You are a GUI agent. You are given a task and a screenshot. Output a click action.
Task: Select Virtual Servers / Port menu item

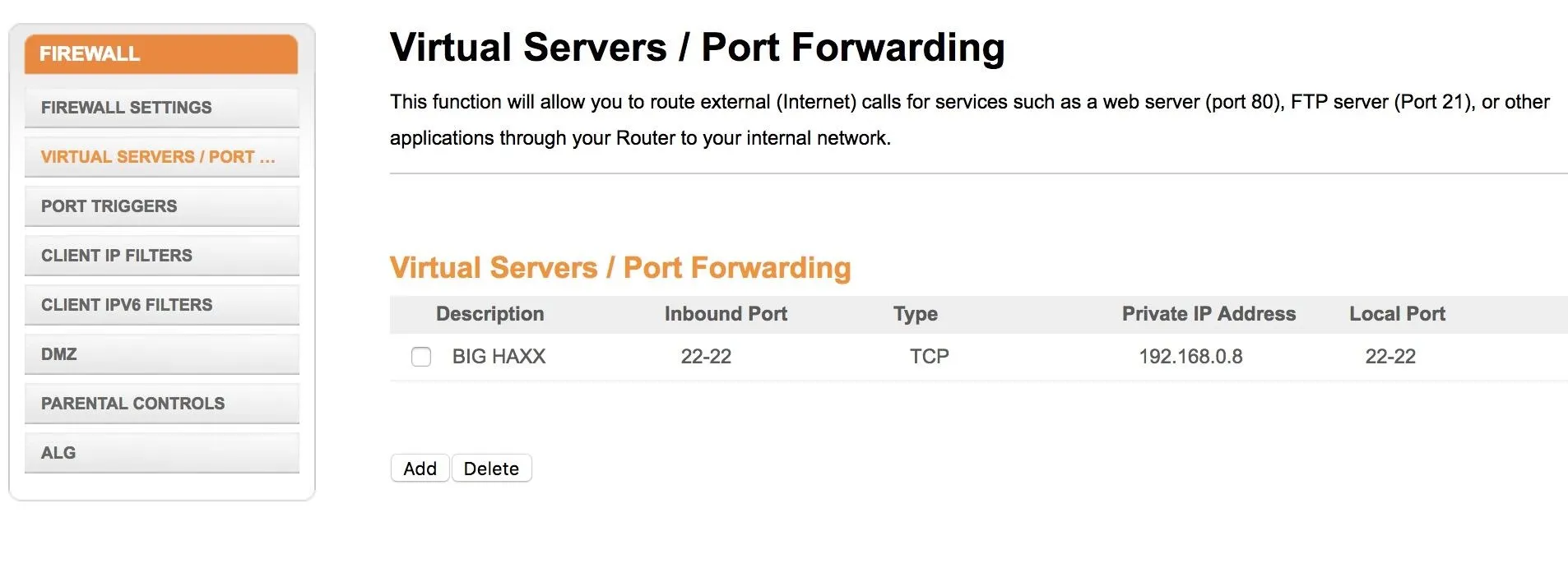coord(161,157)
